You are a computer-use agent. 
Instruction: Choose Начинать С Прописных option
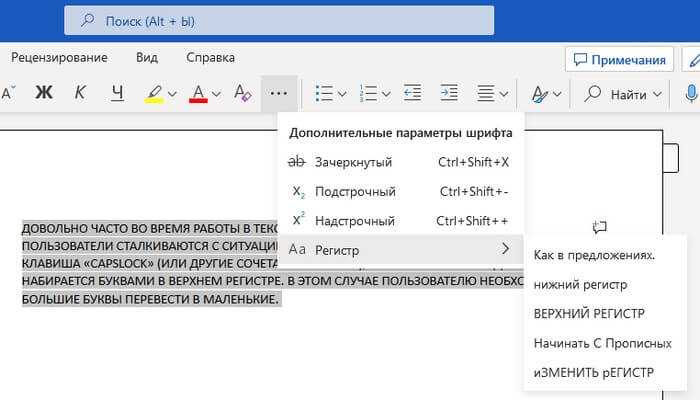coord(603,343)
